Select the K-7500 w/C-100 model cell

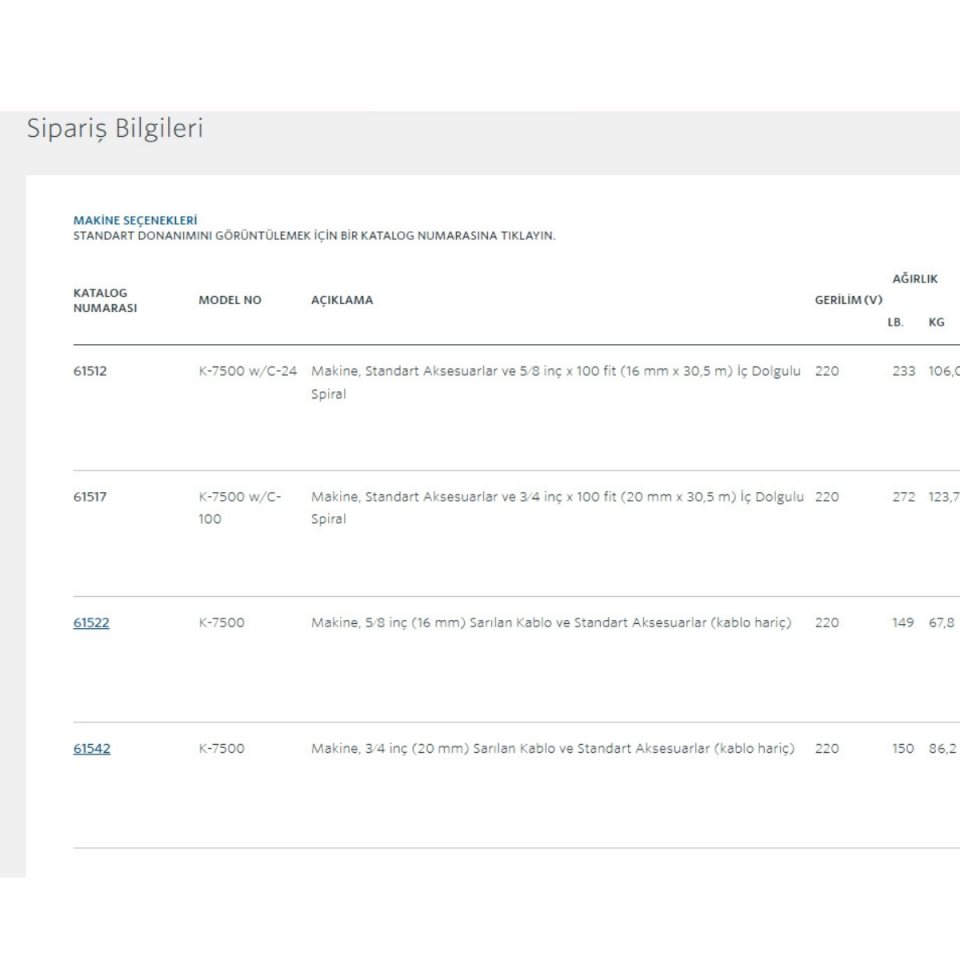[240, 507]
